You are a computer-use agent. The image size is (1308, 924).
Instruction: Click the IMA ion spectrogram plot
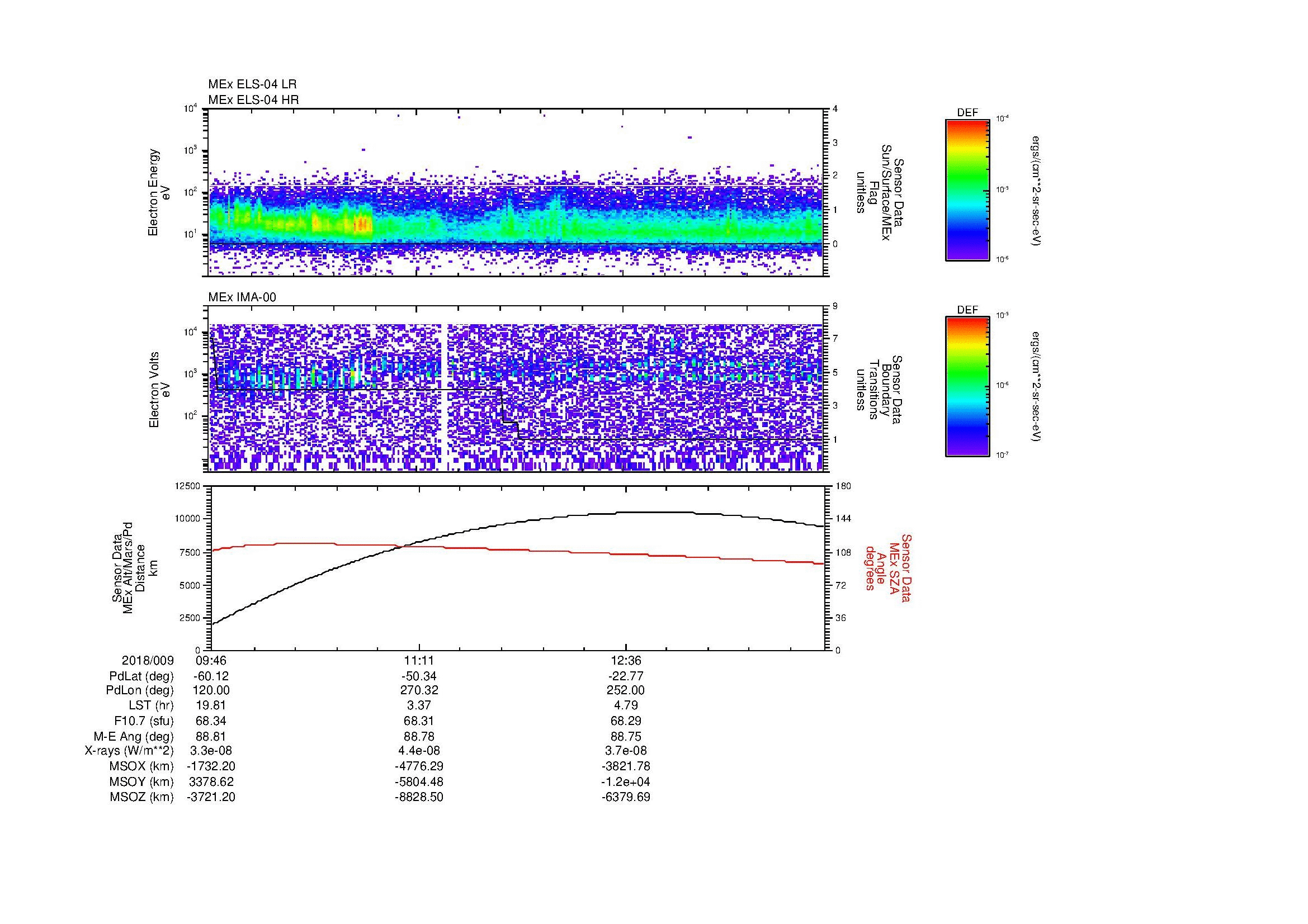517,389
